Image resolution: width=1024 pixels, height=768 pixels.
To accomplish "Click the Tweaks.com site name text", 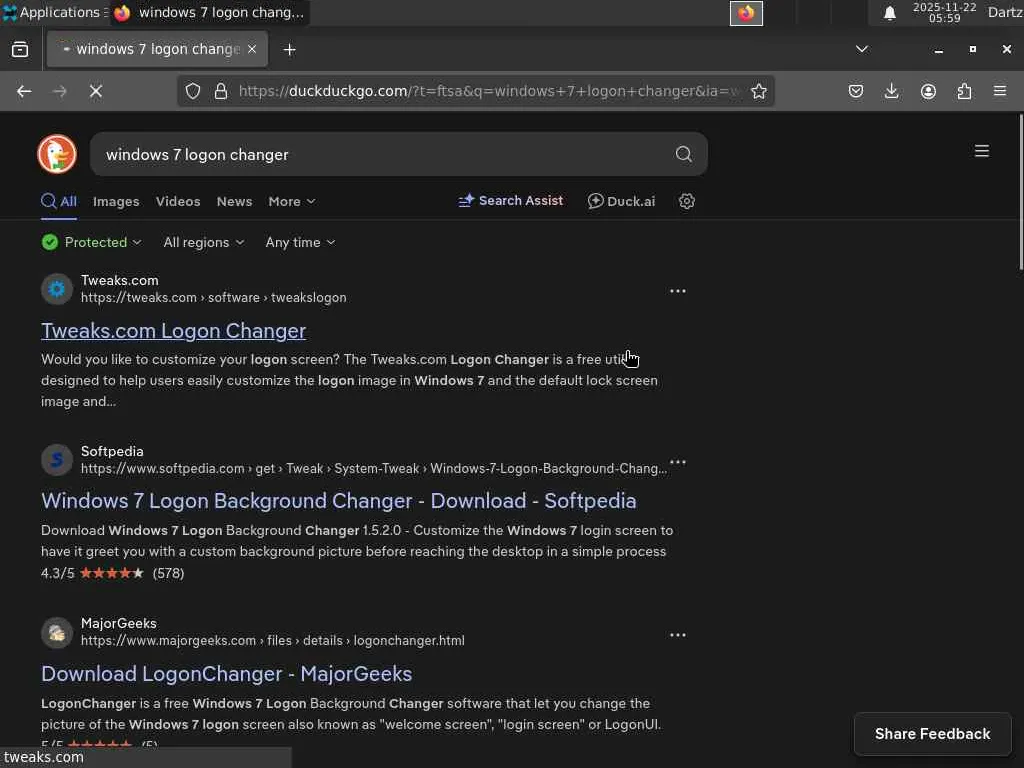I will click(x=120, y=280).
